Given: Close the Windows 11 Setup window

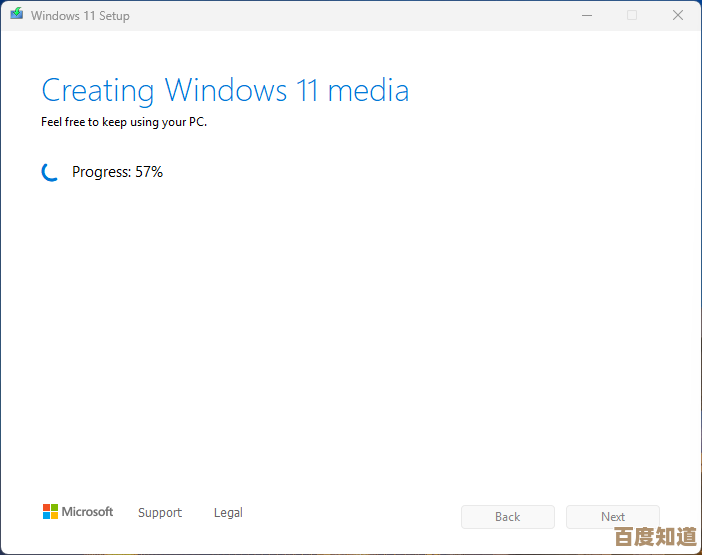Looking at the screenshot, I should point(678,16).
